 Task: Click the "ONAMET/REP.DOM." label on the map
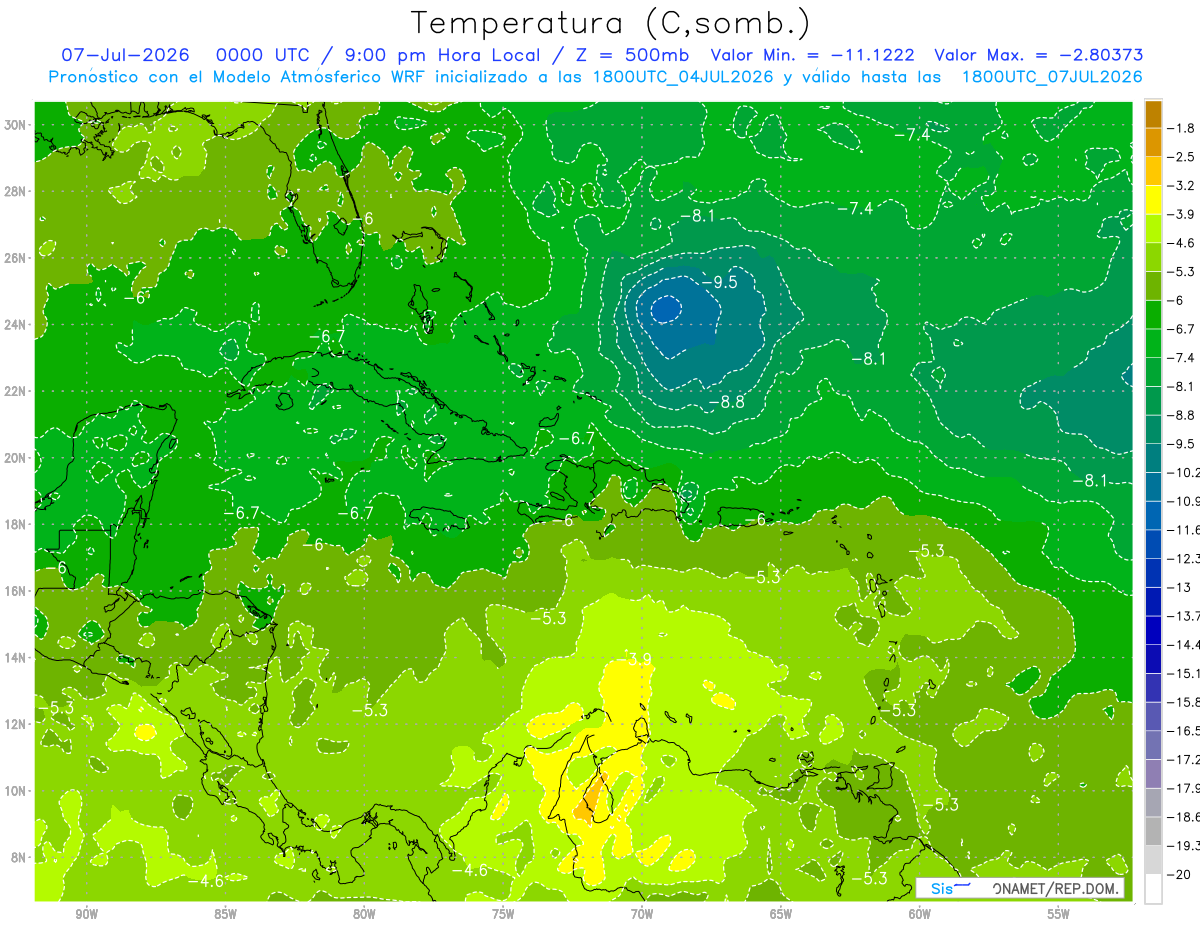coord(1056,889)
